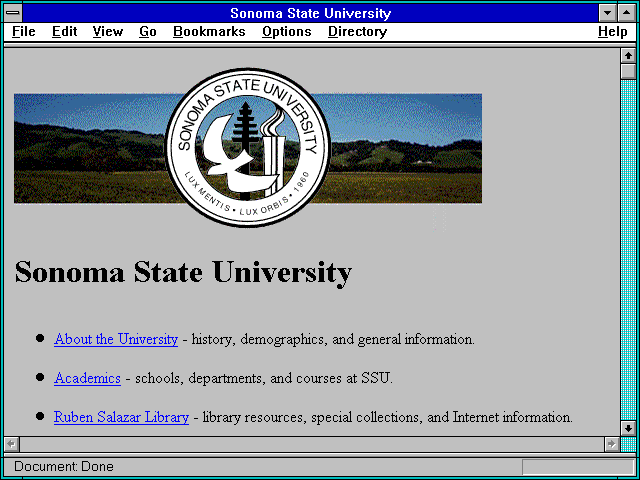Click the horizontal scrollbar track
The image size is (640, 480).
click(311, 444)
